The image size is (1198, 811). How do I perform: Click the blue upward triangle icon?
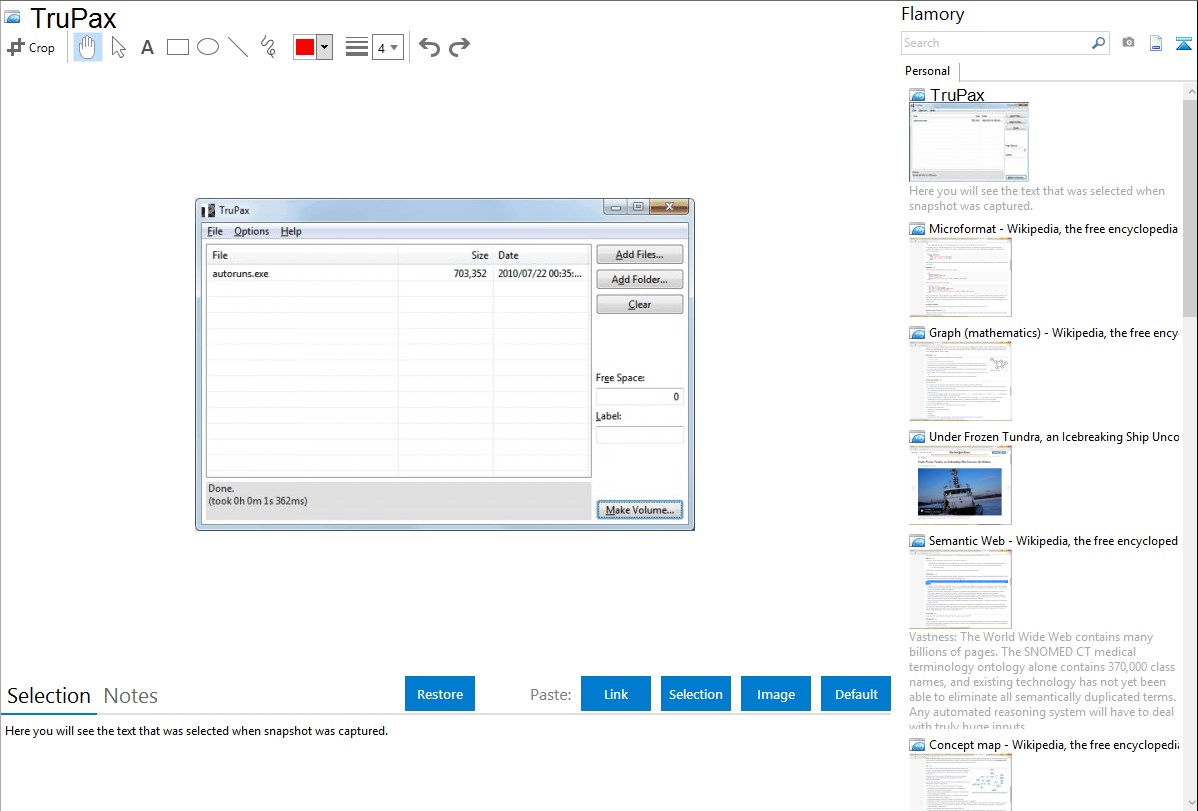(1183, 43)
